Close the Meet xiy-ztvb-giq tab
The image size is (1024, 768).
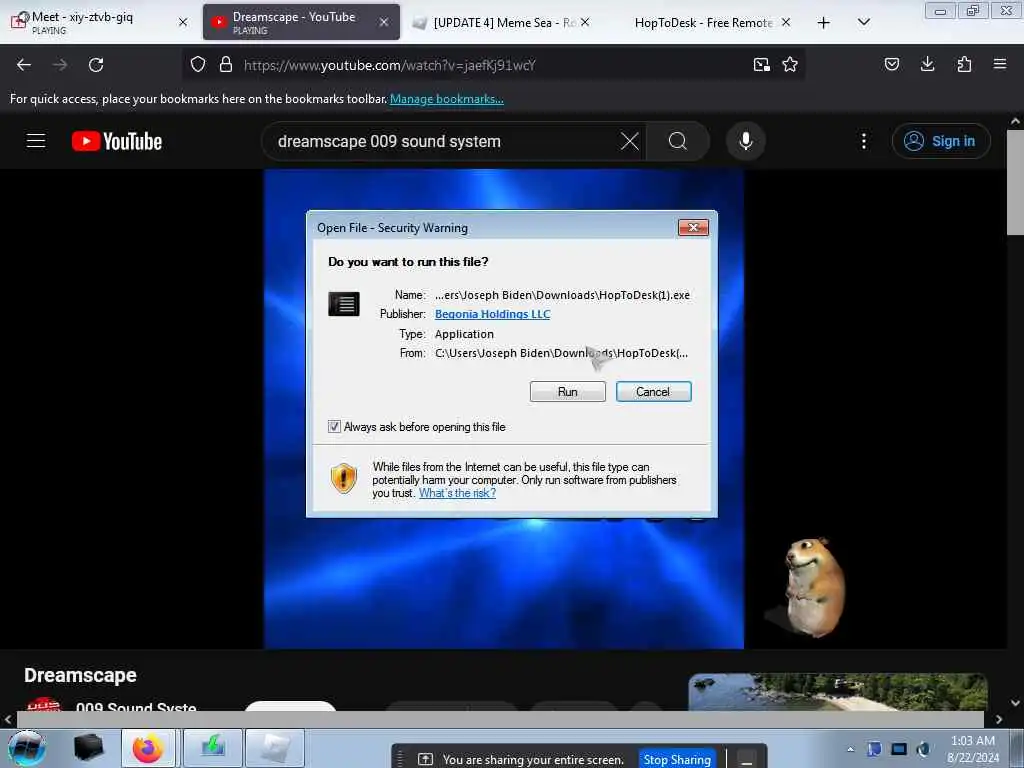(183, 22)
